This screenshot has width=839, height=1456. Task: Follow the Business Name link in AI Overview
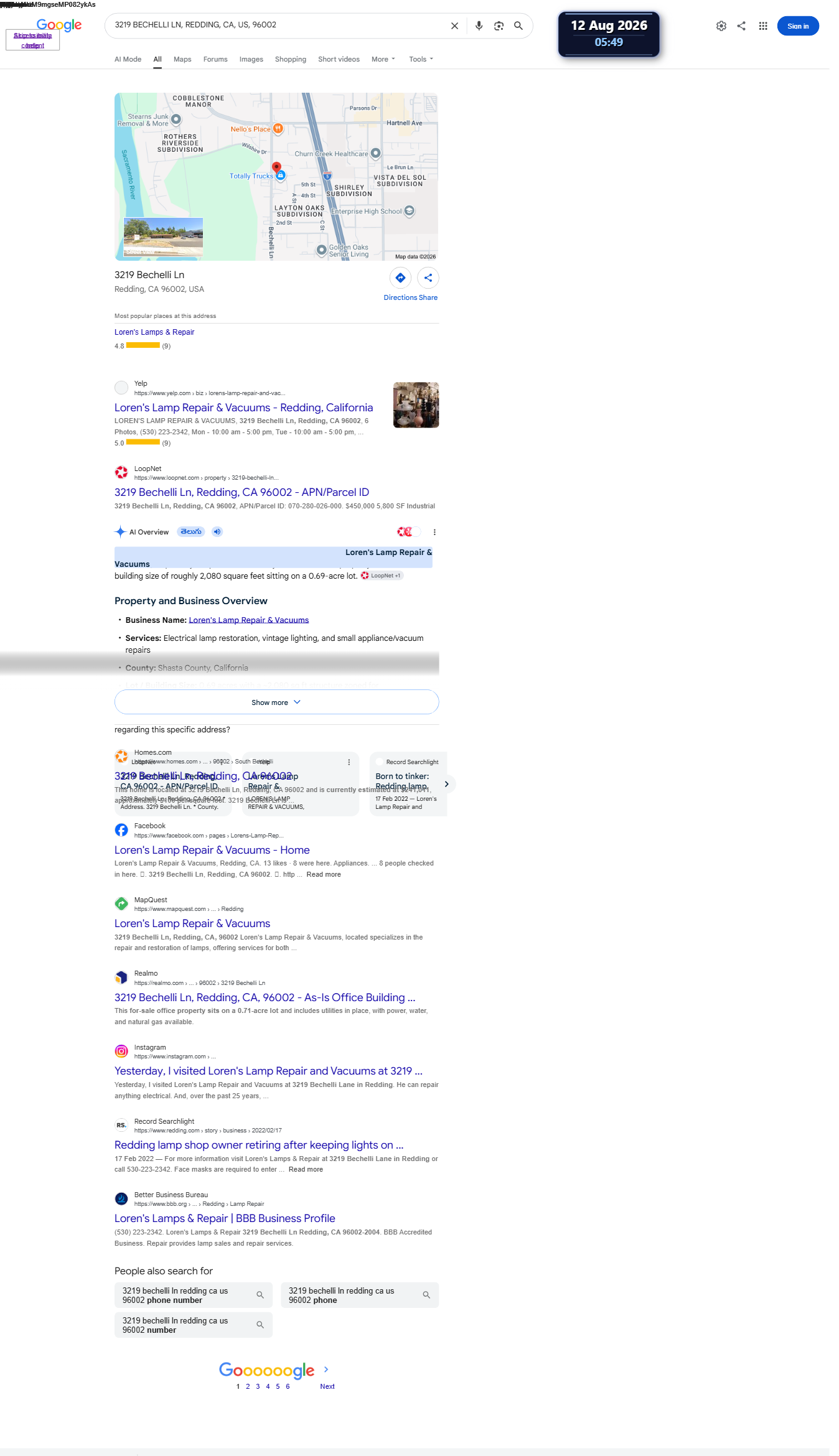[249, 620]
